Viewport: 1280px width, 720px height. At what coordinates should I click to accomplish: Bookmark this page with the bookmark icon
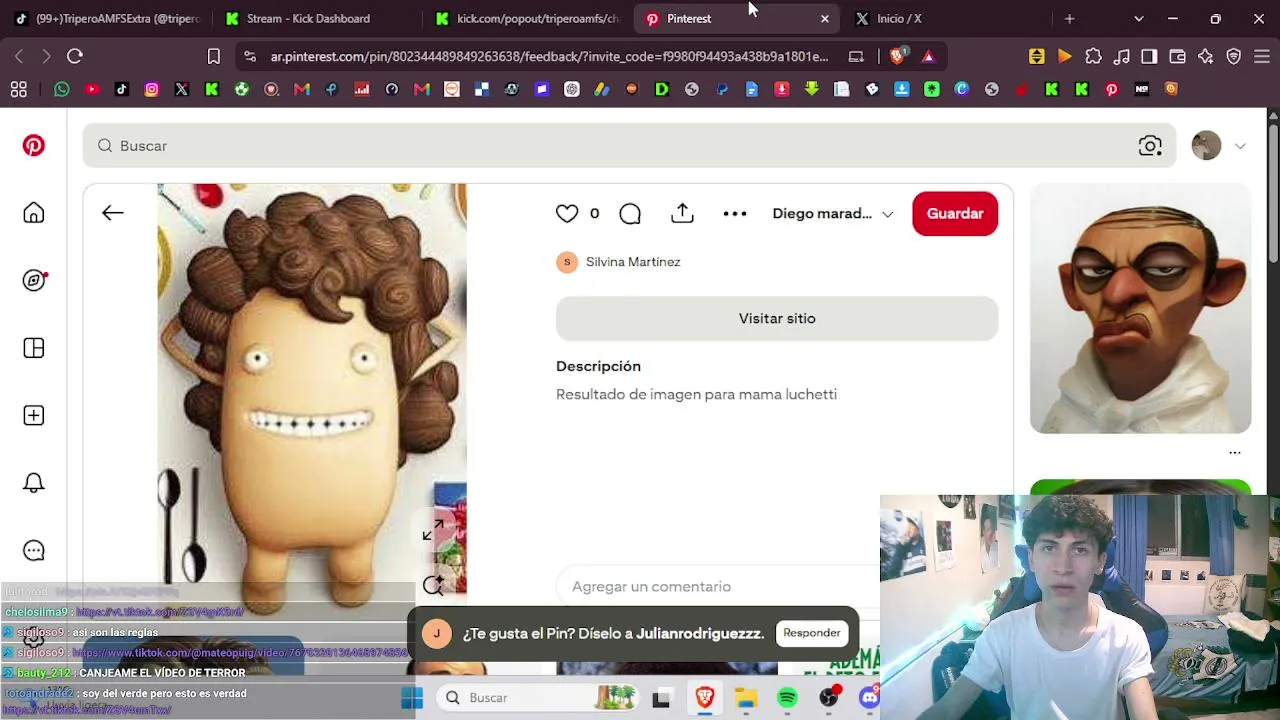[214, 57]
